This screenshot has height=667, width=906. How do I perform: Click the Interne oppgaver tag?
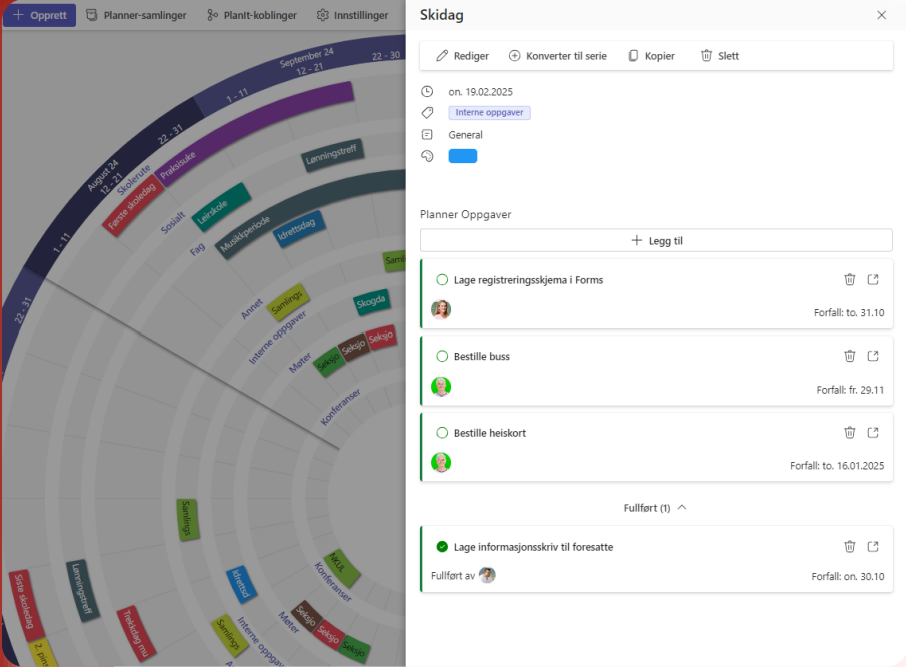pyautogui.click(x=489, y=113)
